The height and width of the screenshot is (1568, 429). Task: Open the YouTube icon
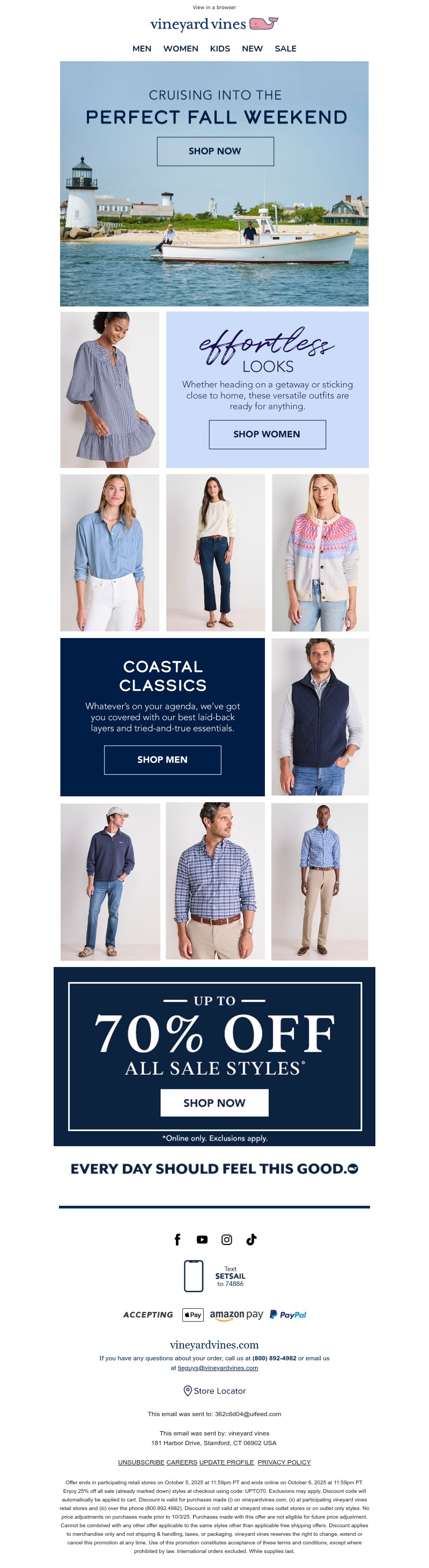pos(202,1239)
